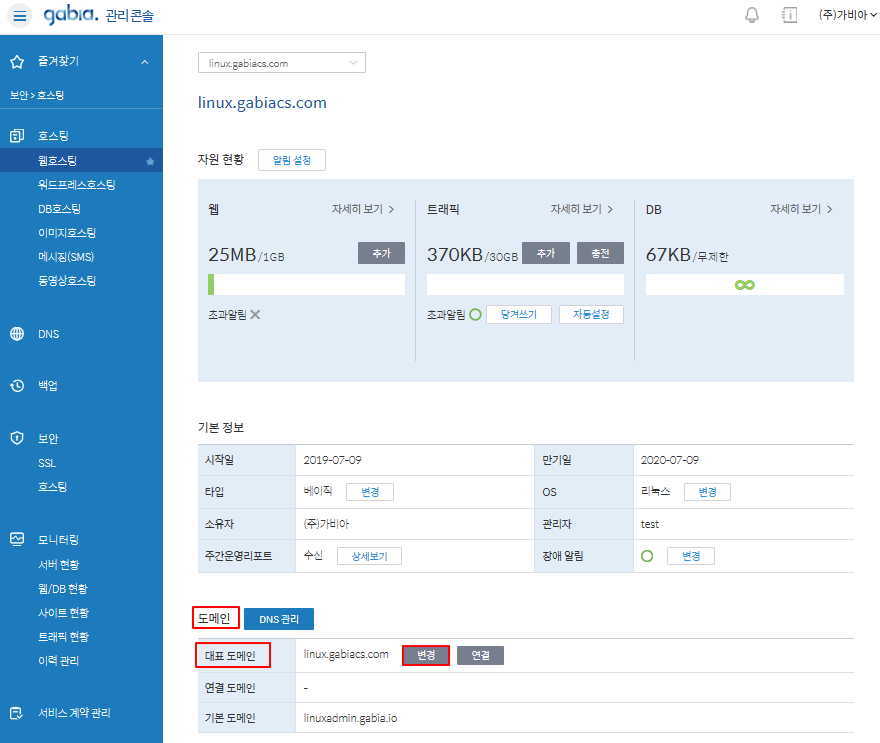Collapse the favorites section chevron
Screen dimensions: 880x743
145,62
